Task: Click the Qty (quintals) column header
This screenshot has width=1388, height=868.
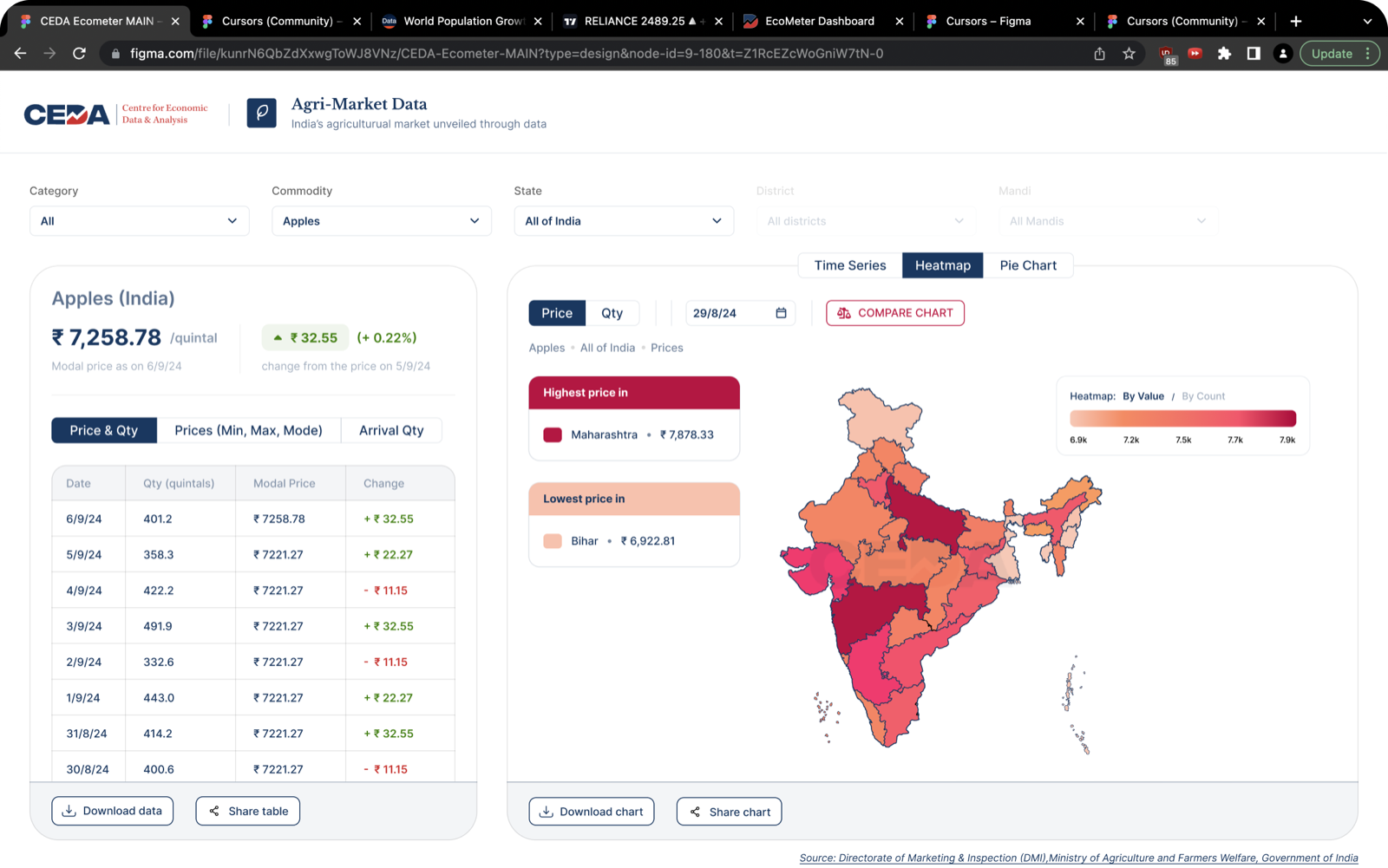Action: coord(179,483)
